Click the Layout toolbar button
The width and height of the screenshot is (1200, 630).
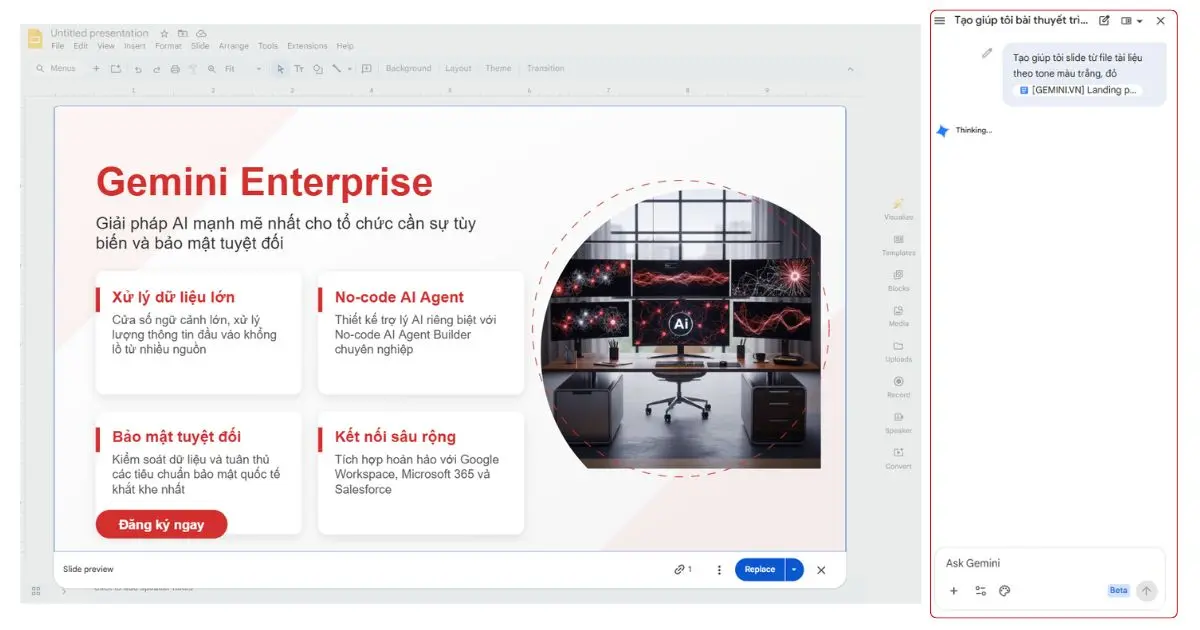(458, 69)
